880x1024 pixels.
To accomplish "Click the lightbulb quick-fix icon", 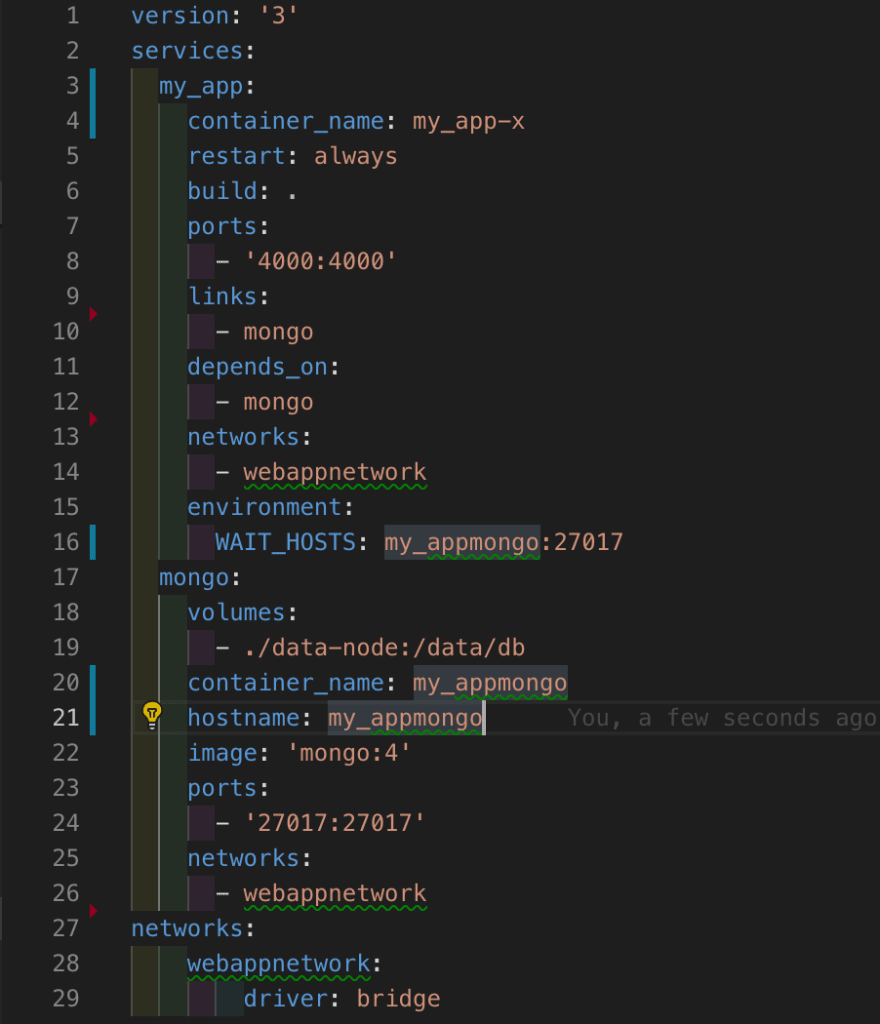I will pos(151,715).
